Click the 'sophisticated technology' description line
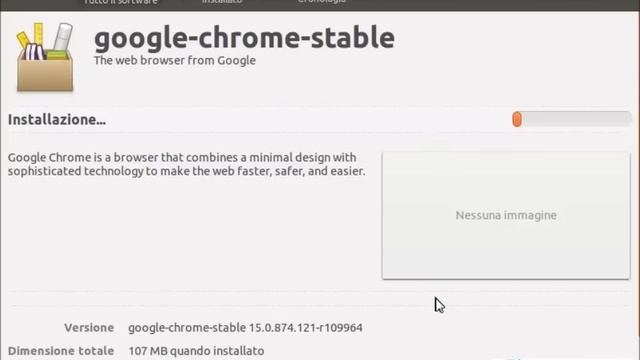This screenshot has height=360, width=640. point(187,171)
